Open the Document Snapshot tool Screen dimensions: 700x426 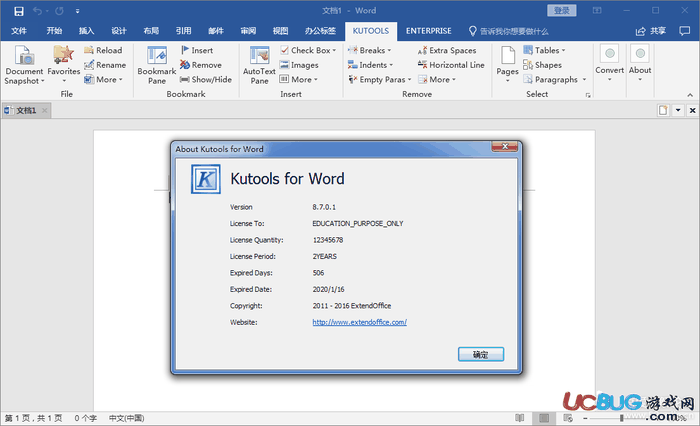click(24, 65)
